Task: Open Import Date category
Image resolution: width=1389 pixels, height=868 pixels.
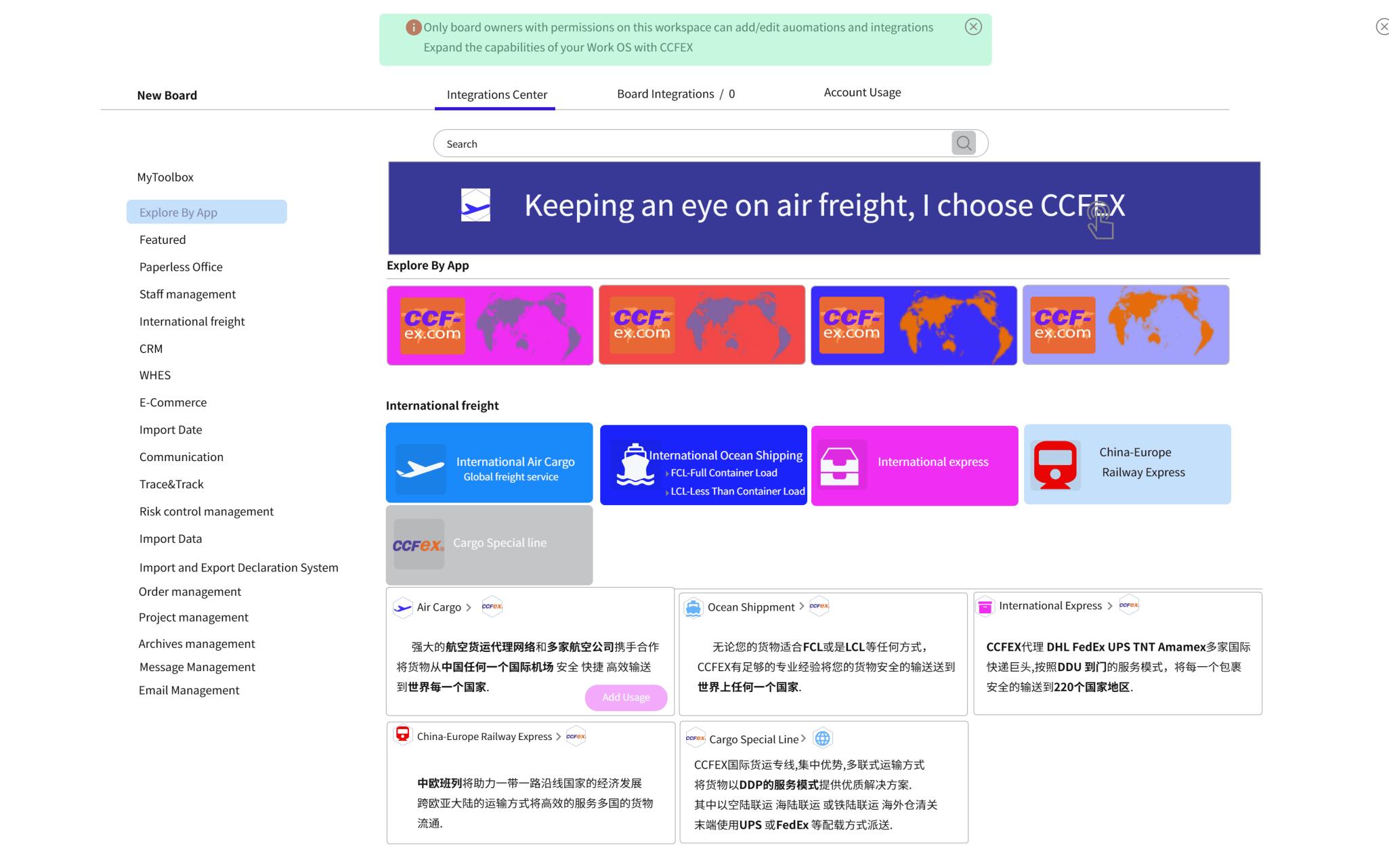Action: (x=171, y=430)
